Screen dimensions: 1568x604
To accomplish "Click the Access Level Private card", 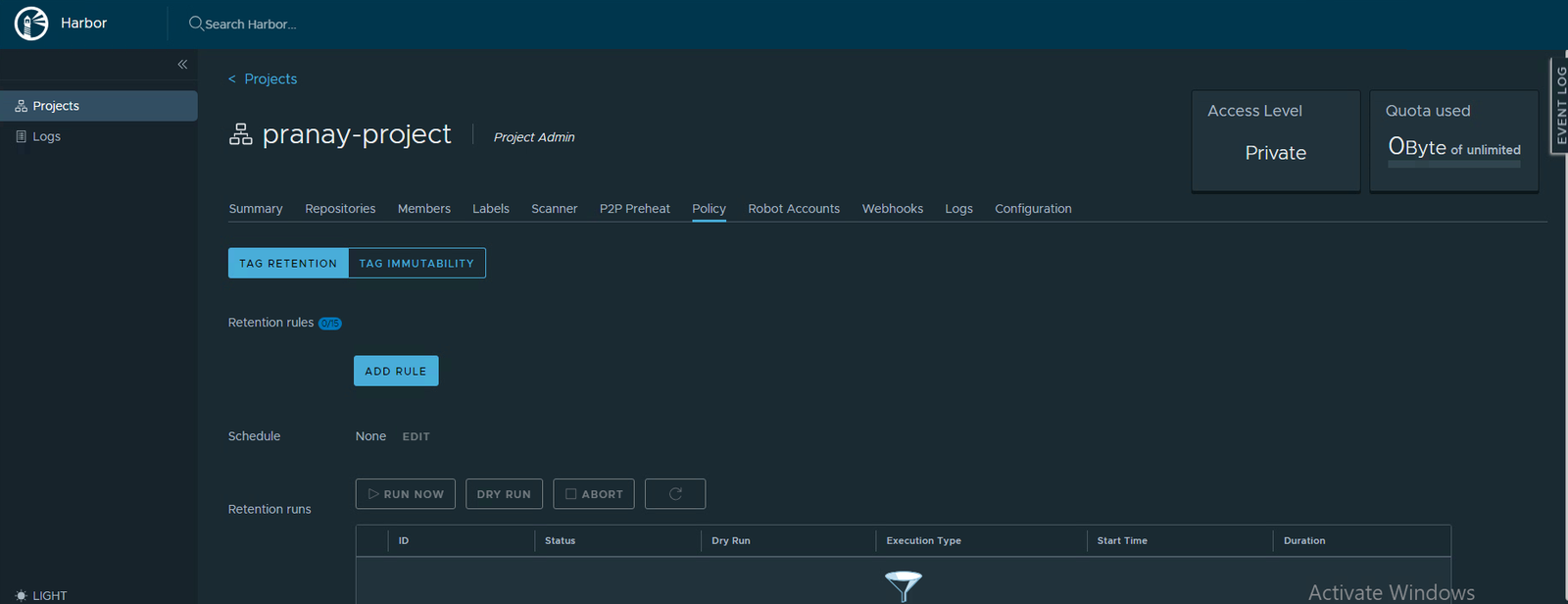I will click(1276, 141).
